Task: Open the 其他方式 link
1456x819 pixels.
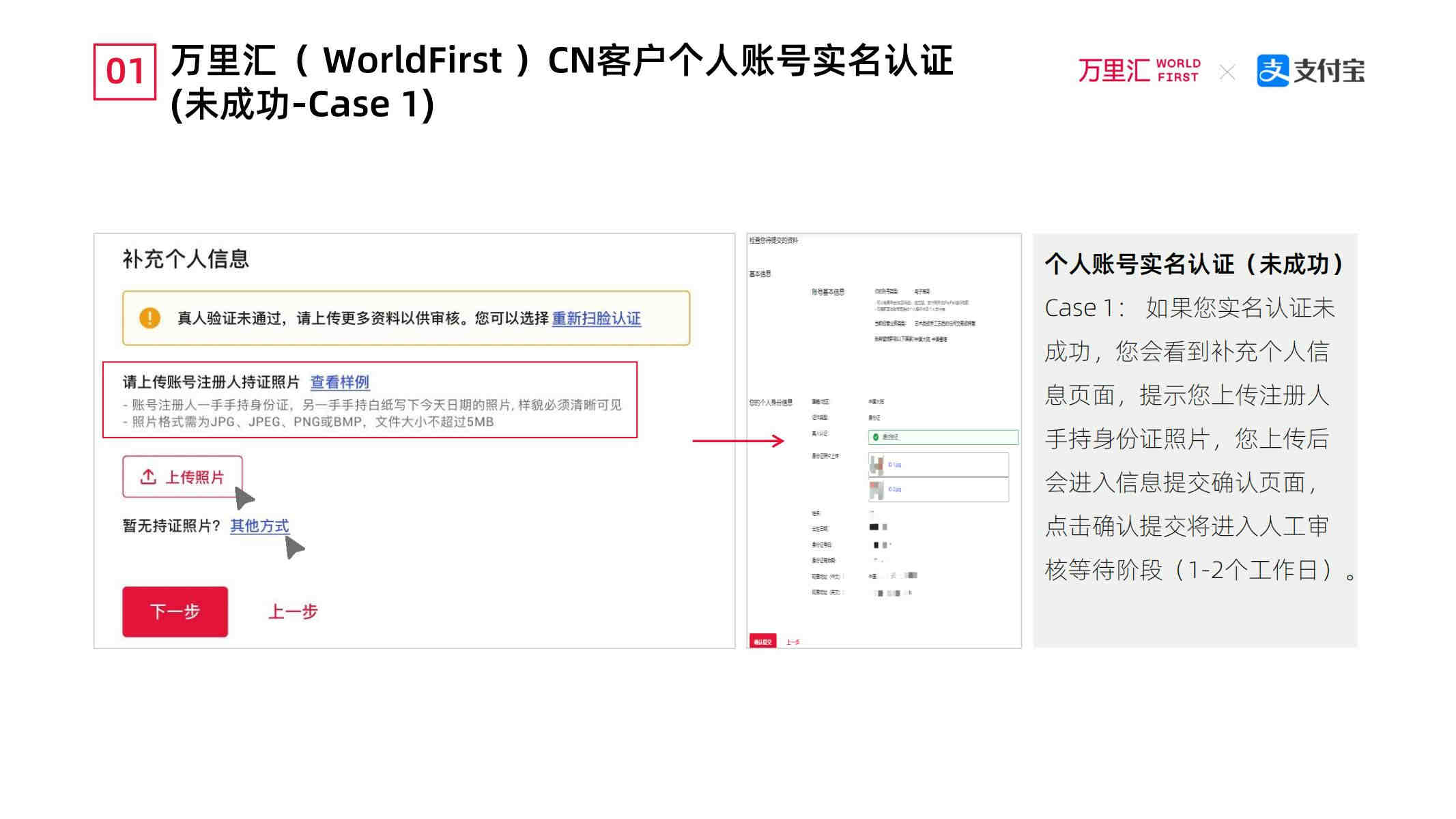Action: click(x=259, y=526)
